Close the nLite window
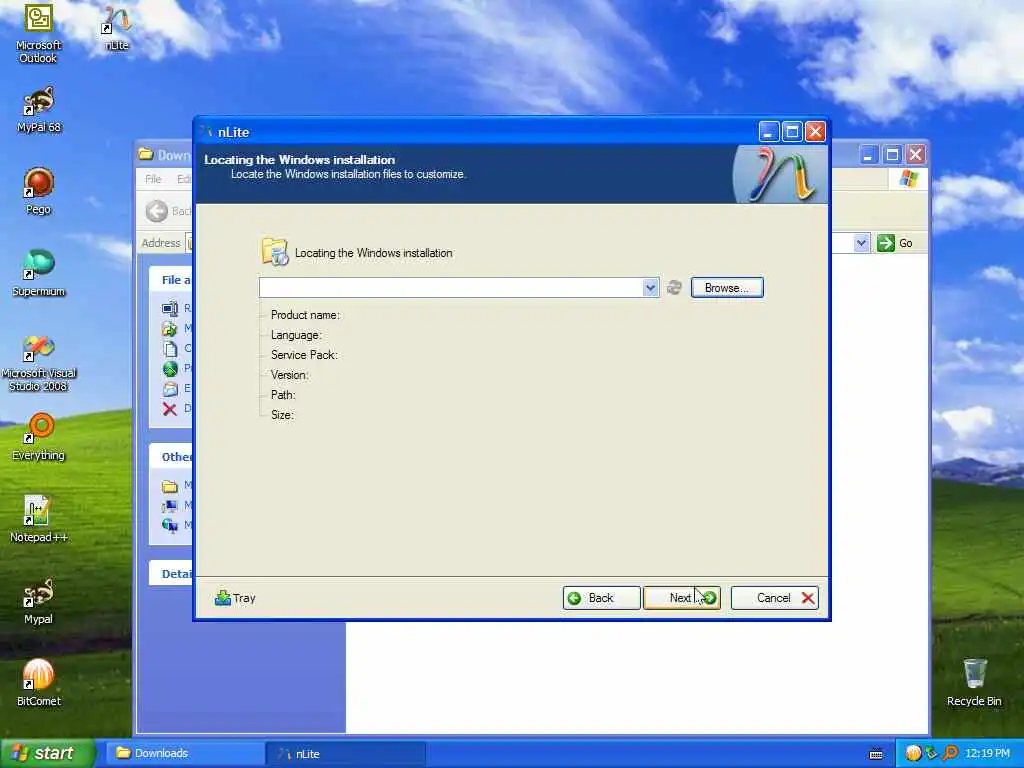Viewport: 1024px width, 768px height. [x=816, y=132]
